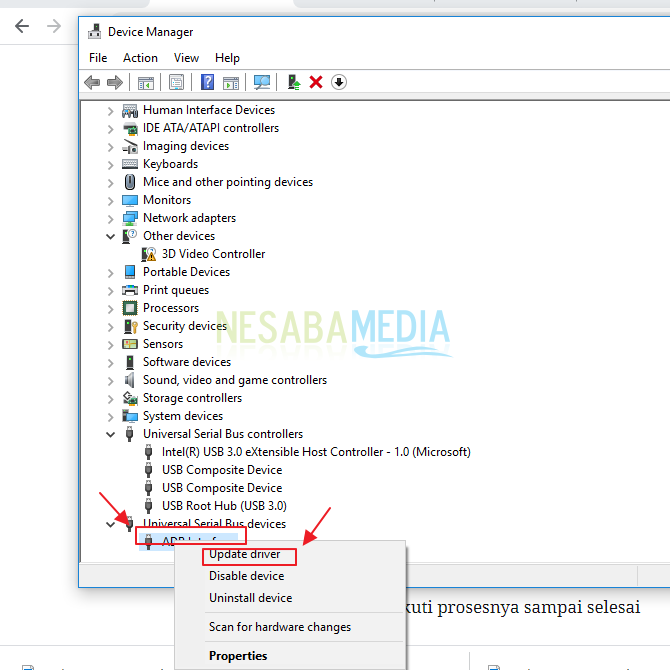Select the 3D Video Controller device
Viewport: 670px width, 670px height.
213,254
